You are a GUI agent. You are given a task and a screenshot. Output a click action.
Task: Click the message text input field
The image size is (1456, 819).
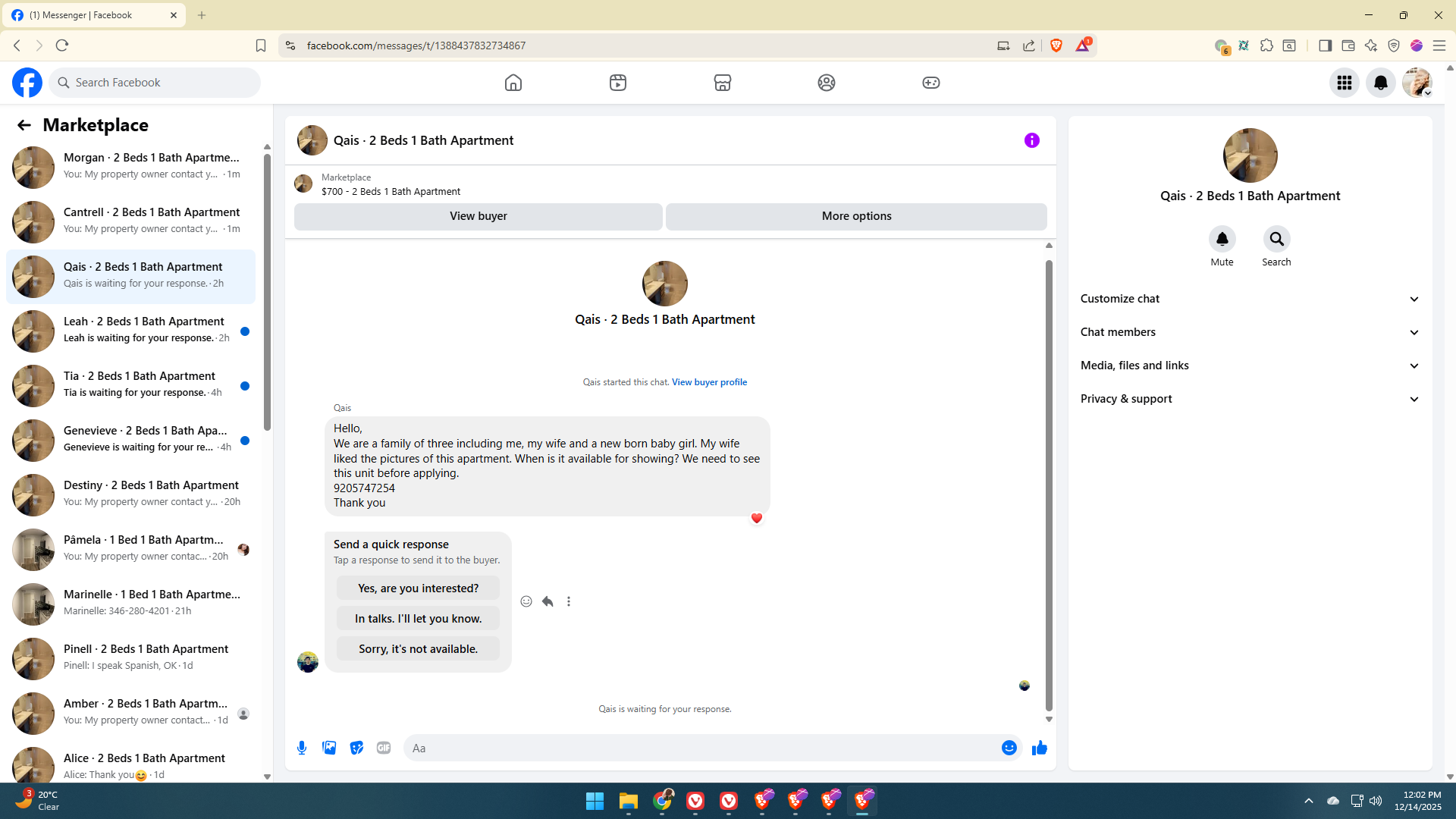pyautogui.click(x=701, y=748)
